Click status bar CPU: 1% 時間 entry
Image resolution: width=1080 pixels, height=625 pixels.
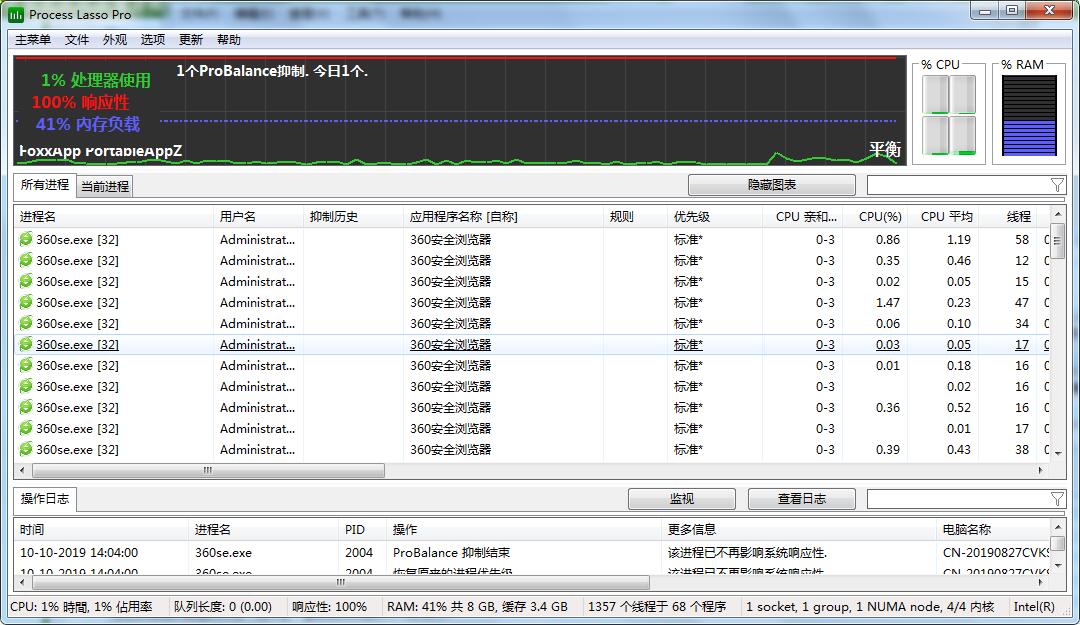click(x=81, y=606)
